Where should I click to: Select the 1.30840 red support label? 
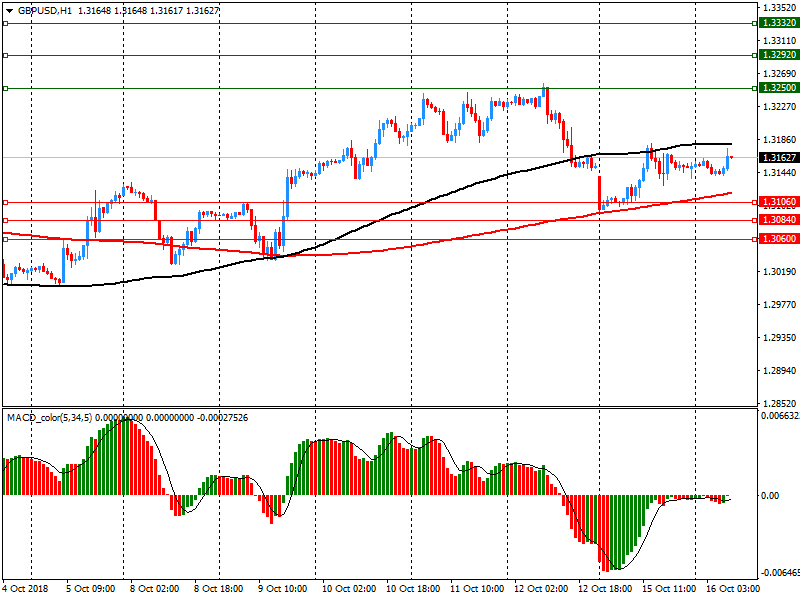779,220
